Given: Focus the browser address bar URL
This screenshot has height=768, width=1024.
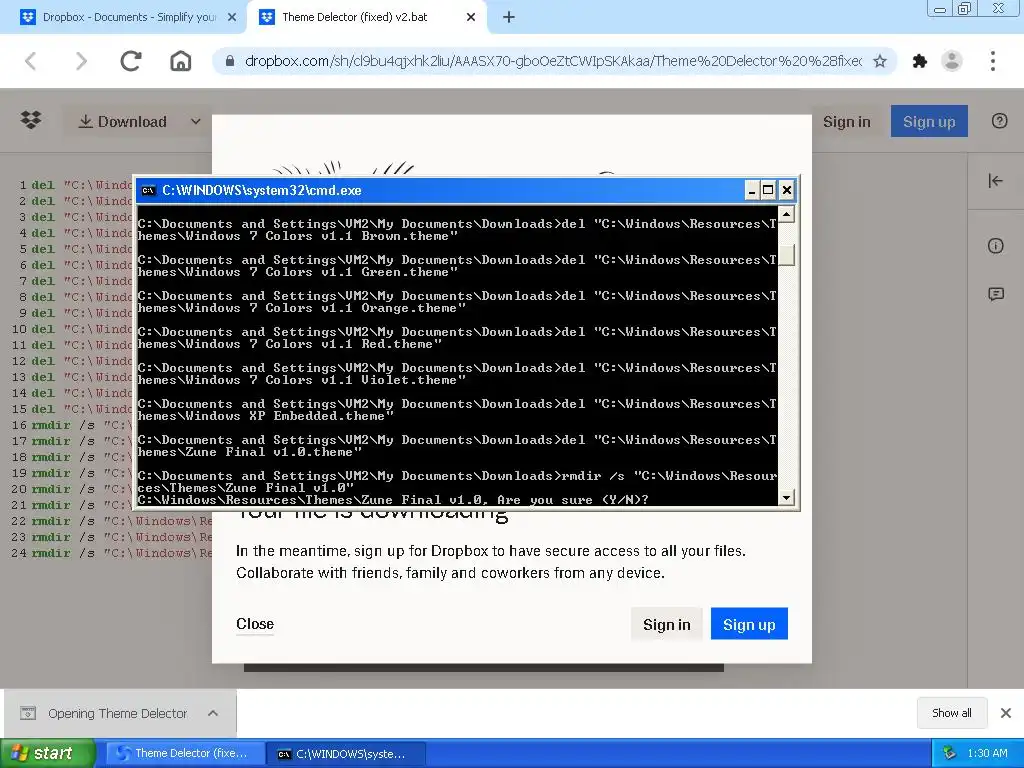Looking at the screenshot, I should pyautogui.click(x=552, y=61).
